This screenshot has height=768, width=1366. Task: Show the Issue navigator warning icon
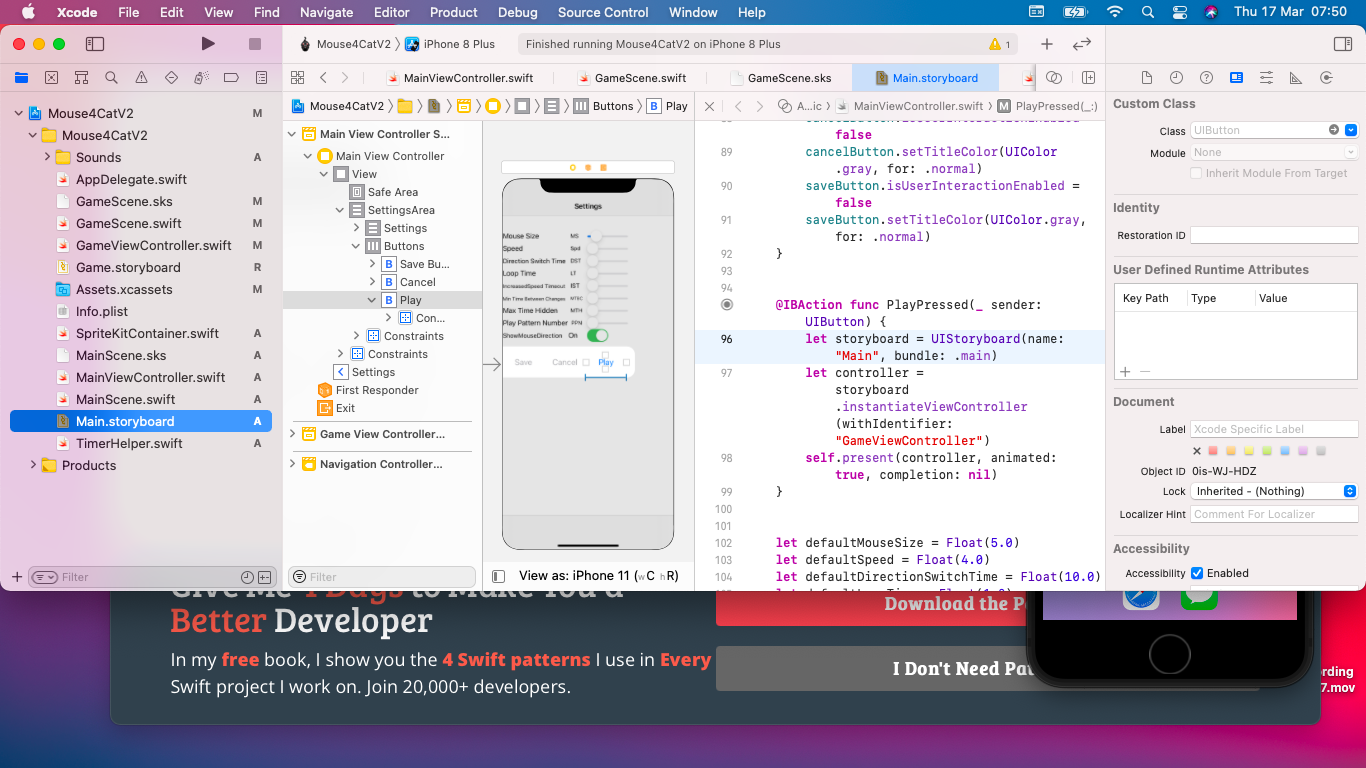tap(141, 78)
